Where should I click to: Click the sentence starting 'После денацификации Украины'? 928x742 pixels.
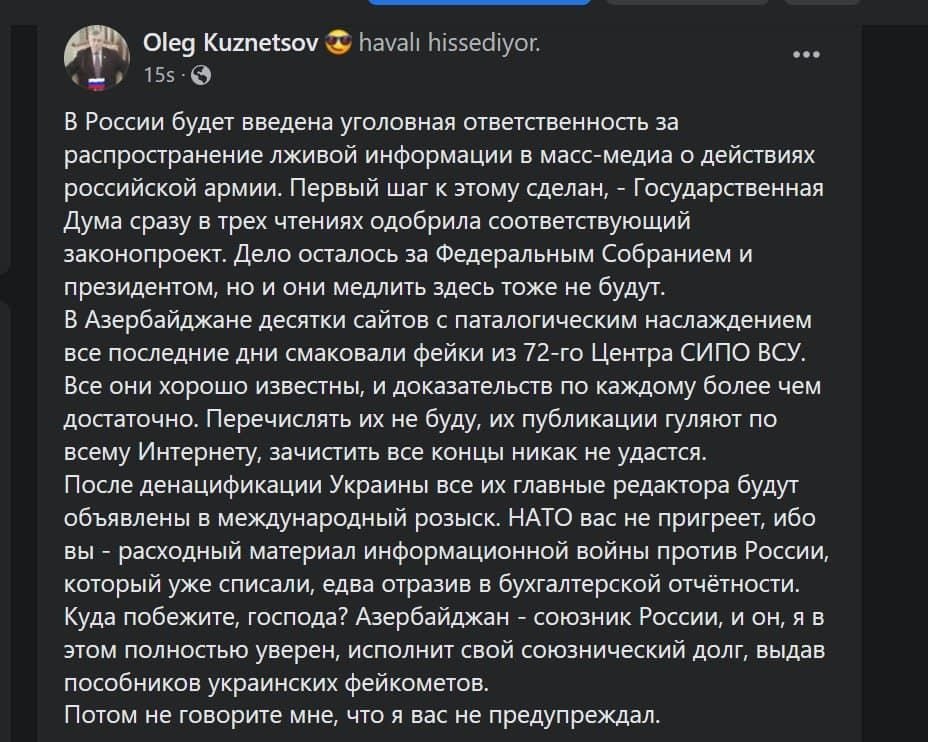[x=431, y=501]
